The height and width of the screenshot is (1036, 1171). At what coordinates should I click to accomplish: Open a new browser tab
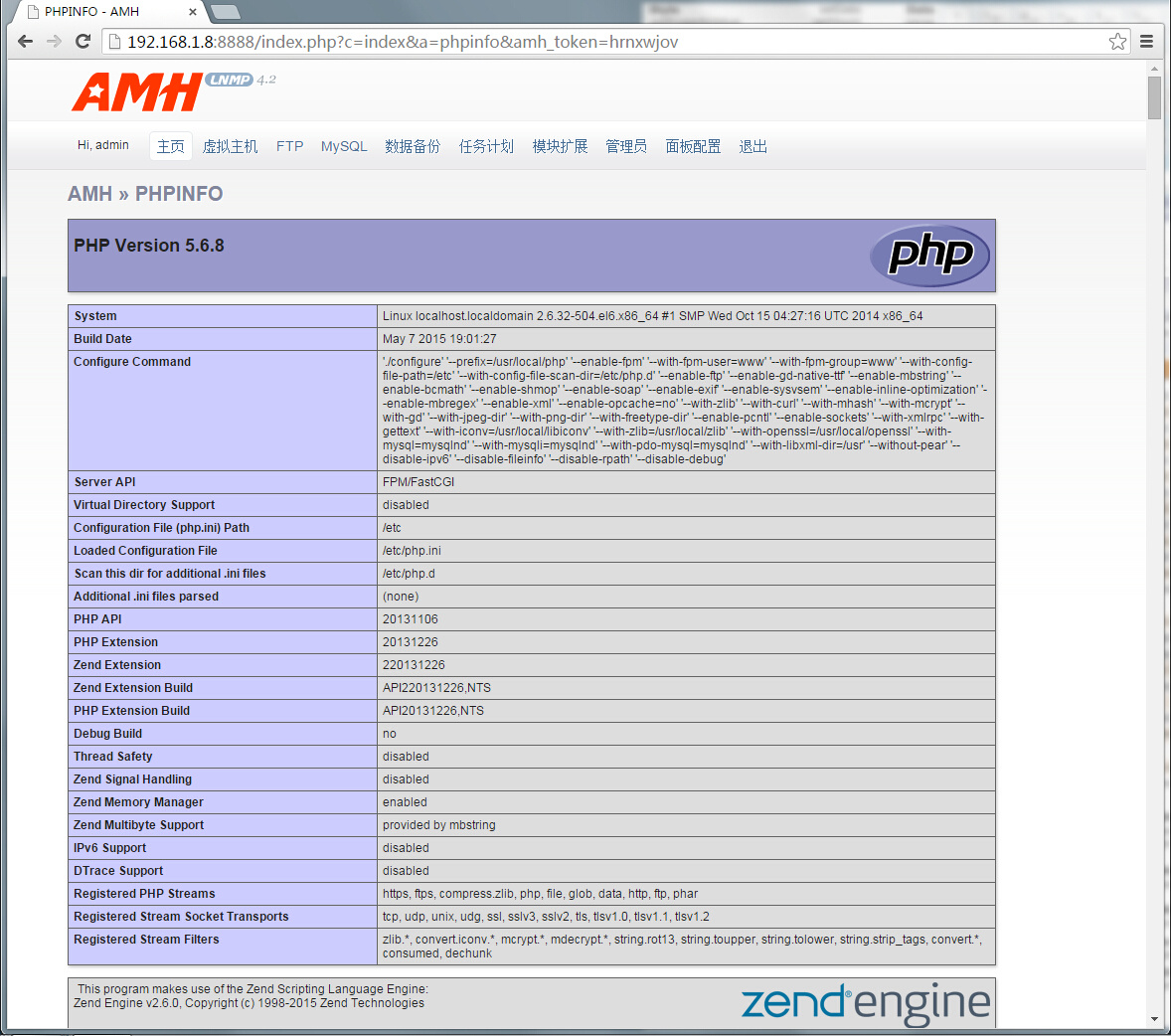pyautogui.click(x=226, y=13)
